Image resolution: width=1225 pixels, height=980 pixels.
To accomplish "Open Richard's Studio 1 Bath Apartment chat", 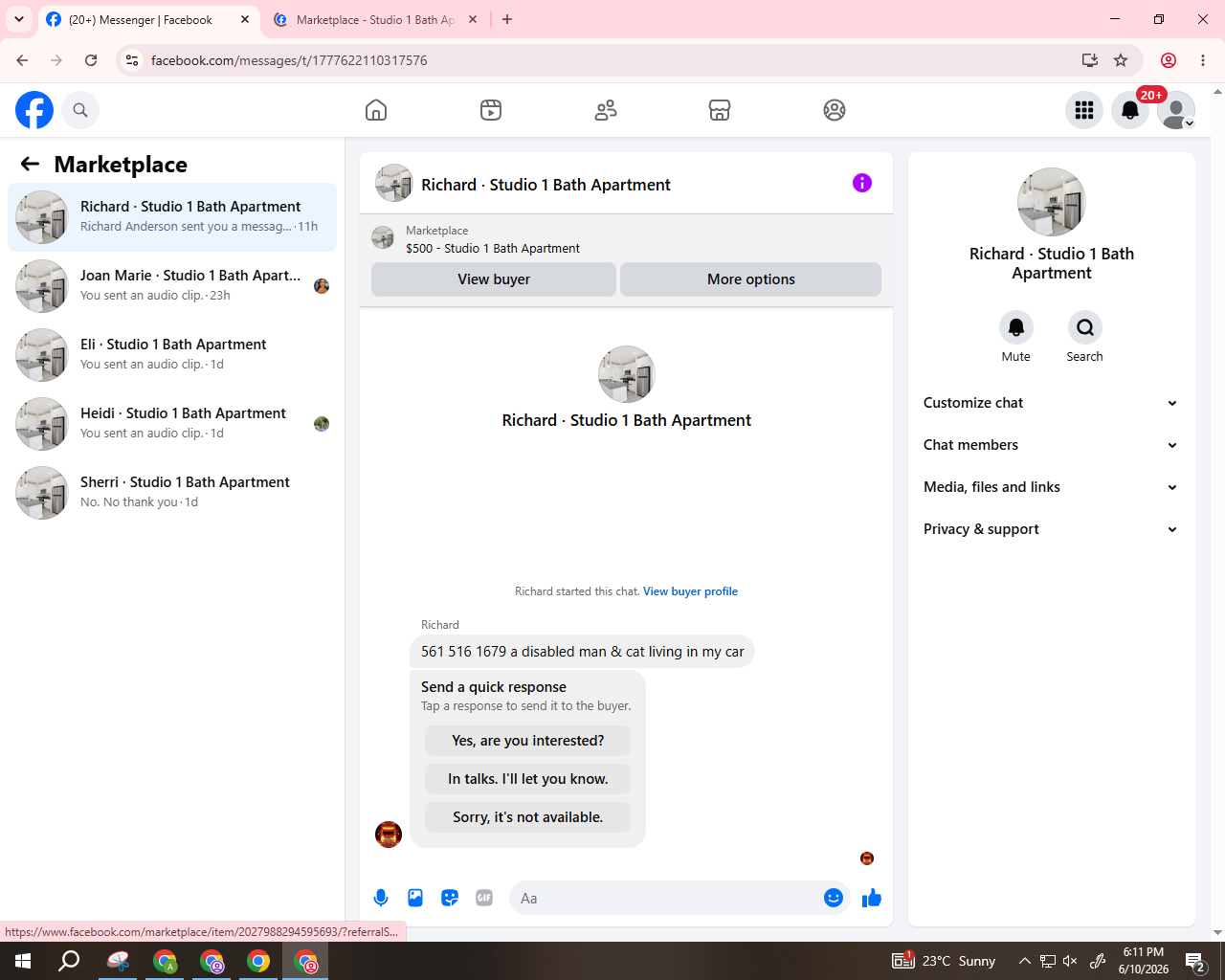I will point(172,217).
